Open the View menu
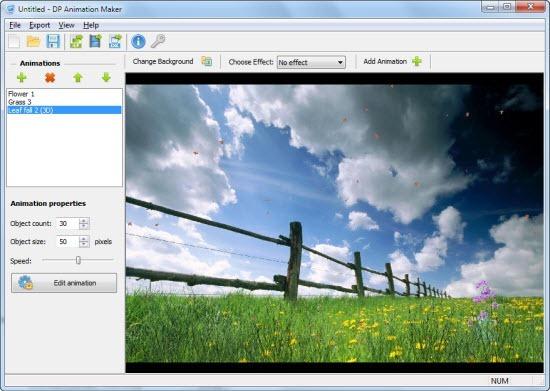Screen dimensions: 550x391 pyautogui.click(x=66, y=25)
